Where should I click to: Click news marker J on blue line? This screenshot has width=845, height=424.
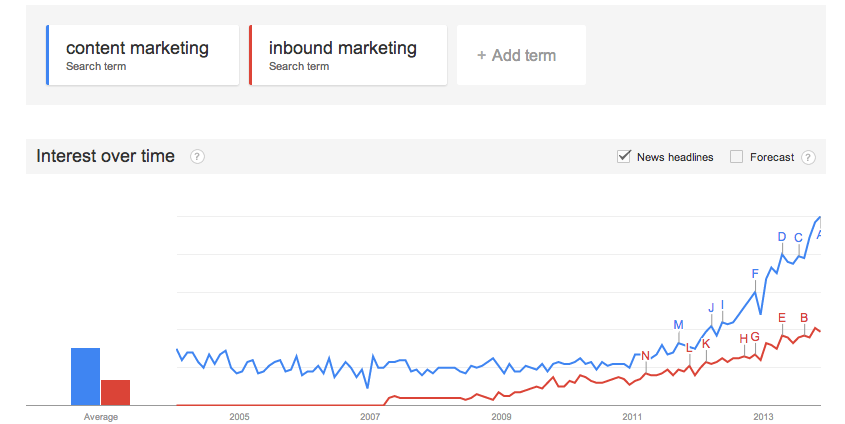point(712,308)
